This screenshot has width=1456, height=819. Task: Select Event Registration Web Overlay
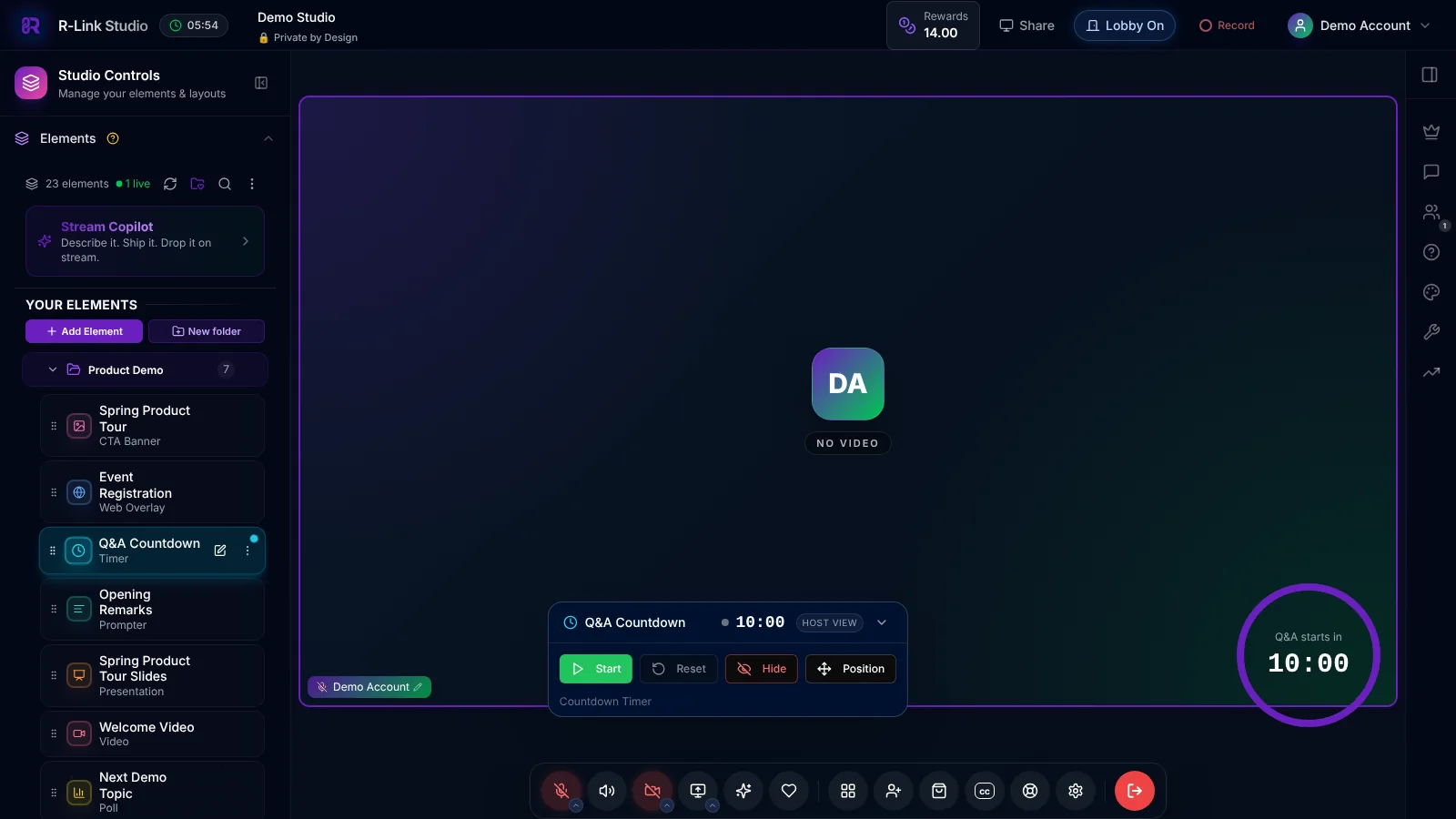click(x=152, y=491)
